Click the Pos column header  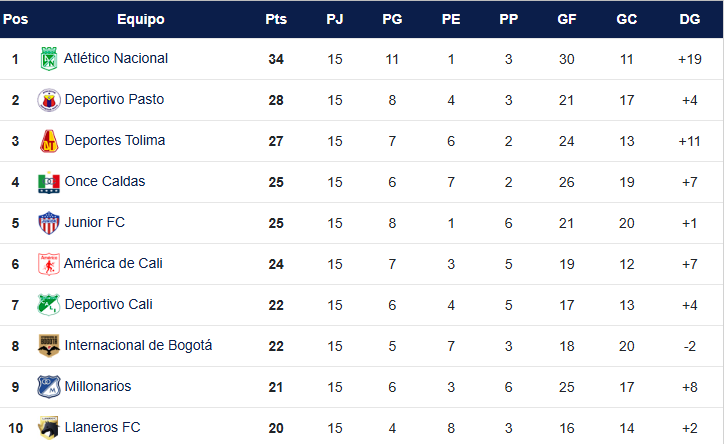coord(15,19)
